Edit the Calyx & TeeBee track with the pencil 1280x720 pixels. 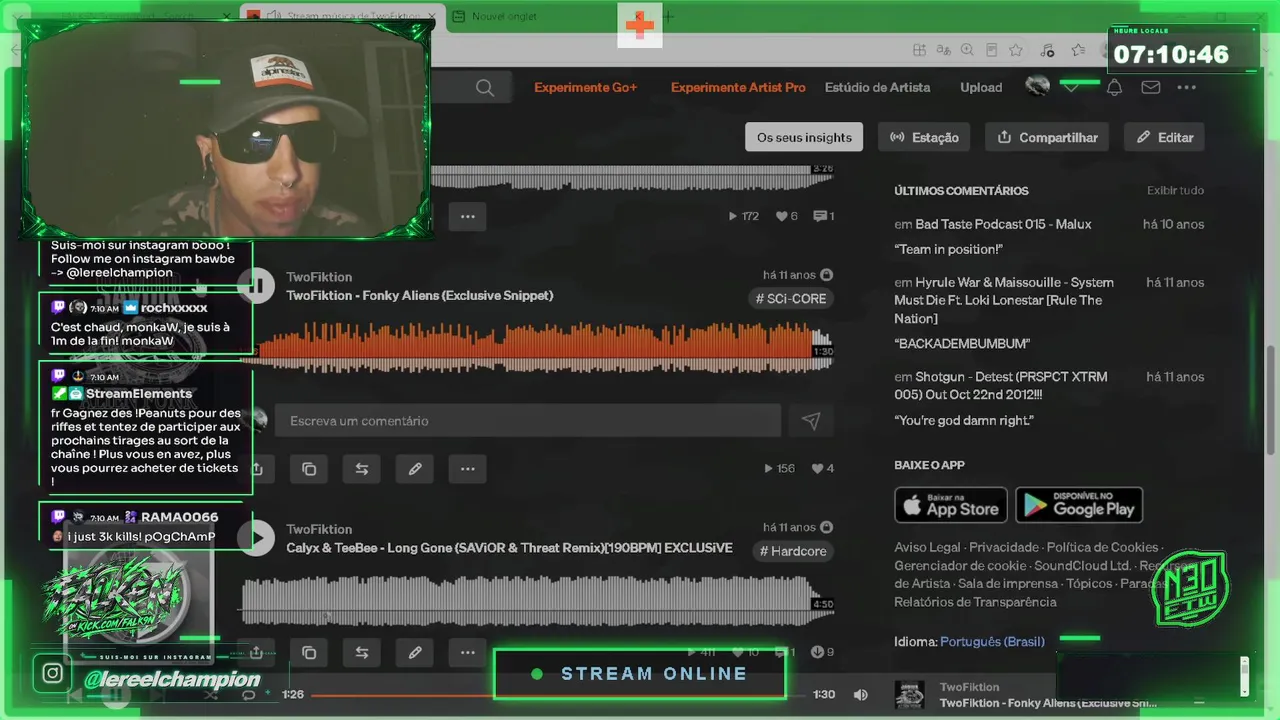[415, 653]
